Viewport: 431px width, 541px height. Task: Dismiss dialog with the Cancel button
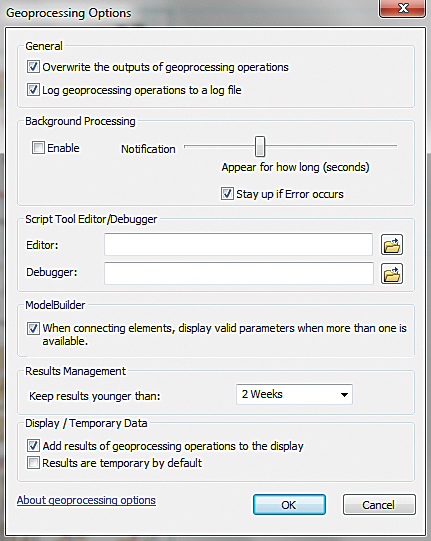click(x=379, y=505)
